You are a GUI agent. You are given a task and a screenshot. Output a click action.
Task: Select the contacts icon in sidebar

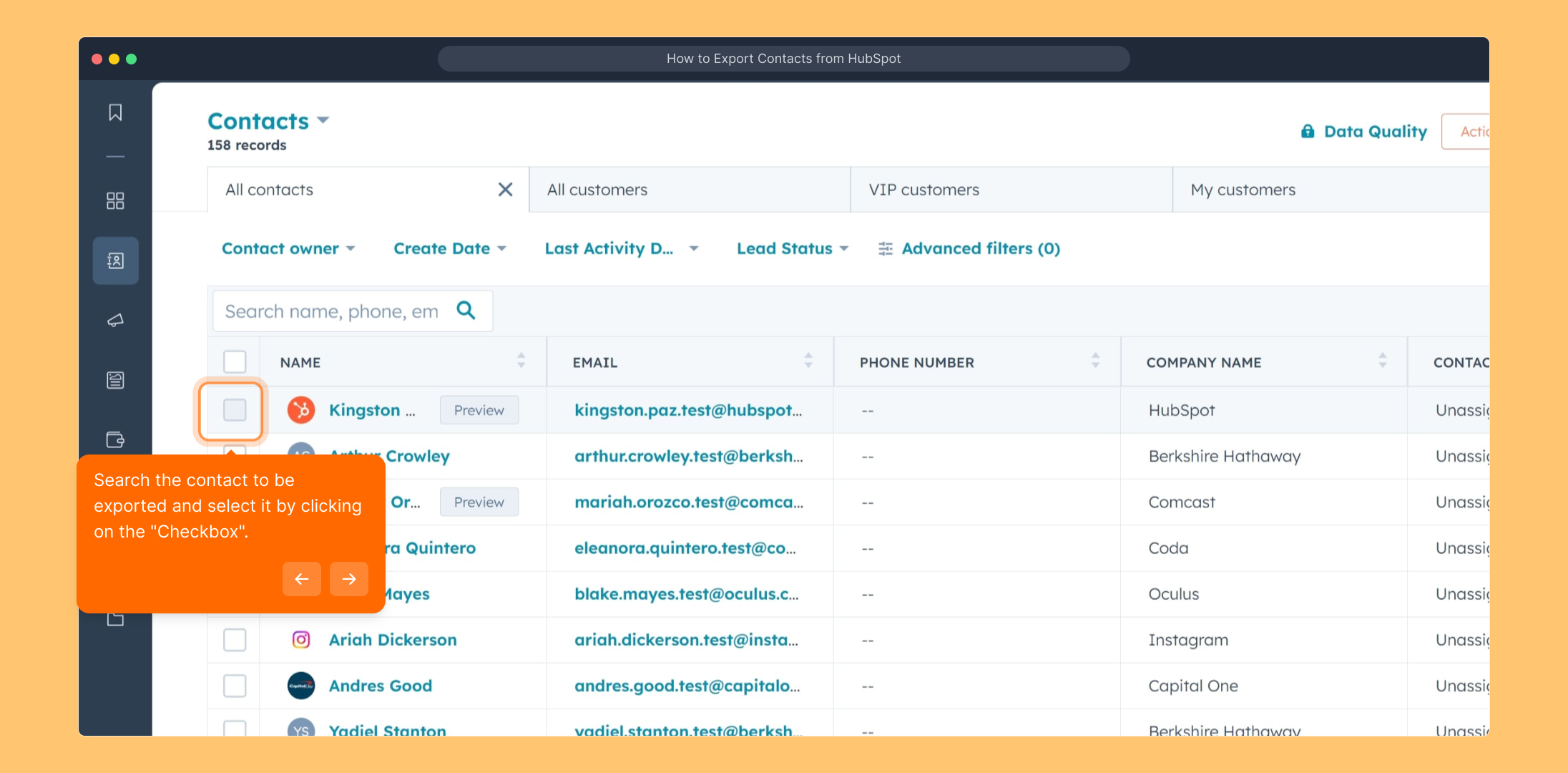coord(115,261)
